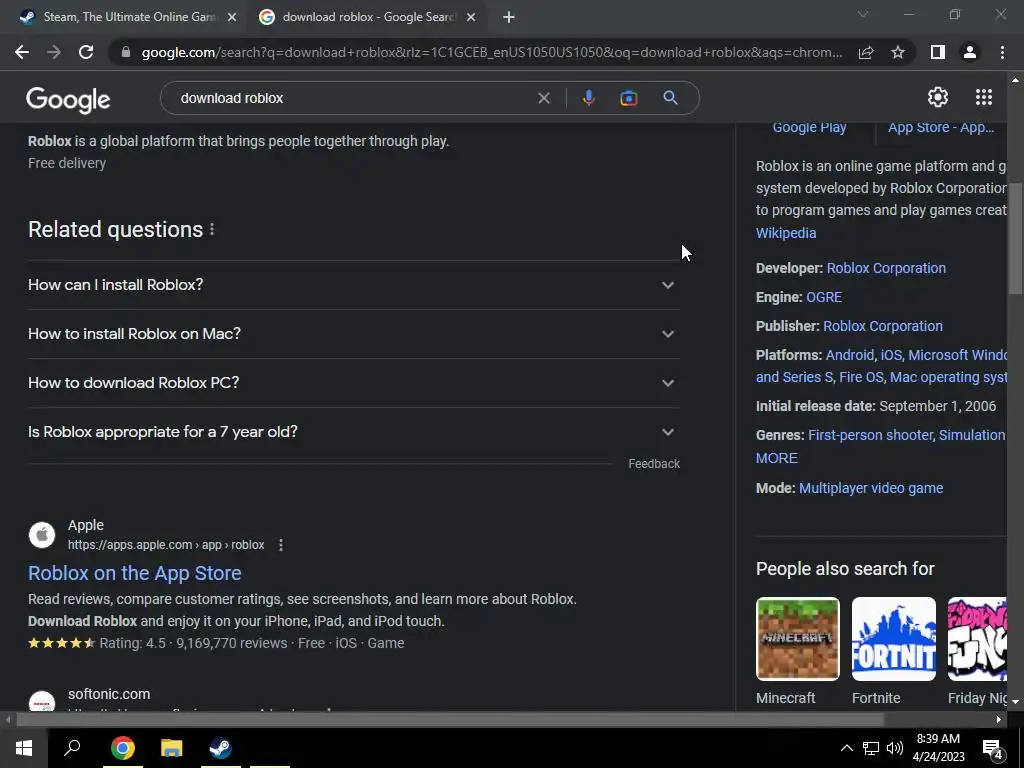
Task: Expand Is Roblox appropriate for 7 year old
Action: pos(353,432)
